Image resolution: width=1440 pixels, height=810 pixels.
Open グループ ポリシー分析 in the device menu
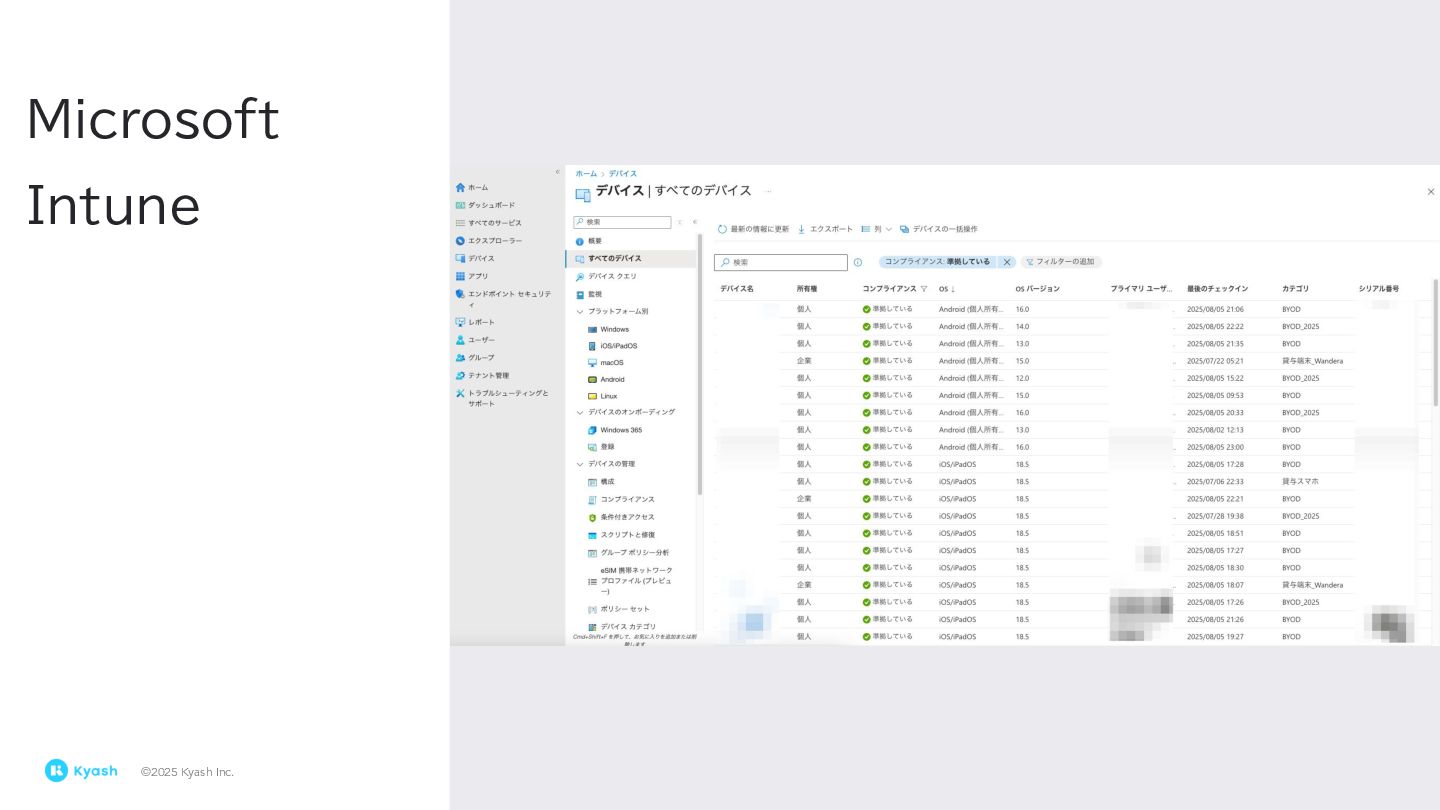click(628, 552)
